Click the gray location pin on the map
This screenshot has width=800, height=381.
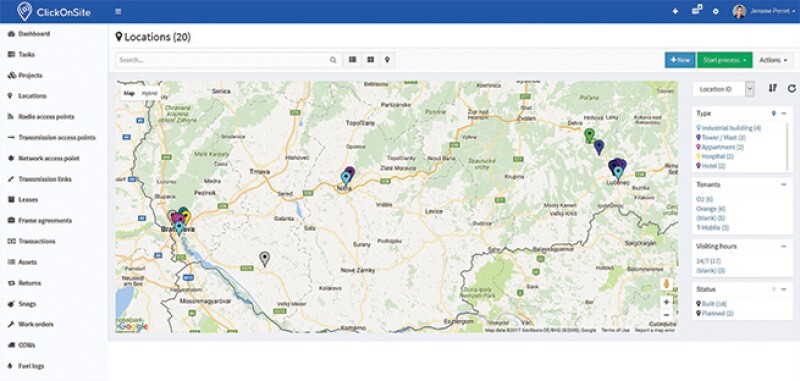tap(264, 259)
